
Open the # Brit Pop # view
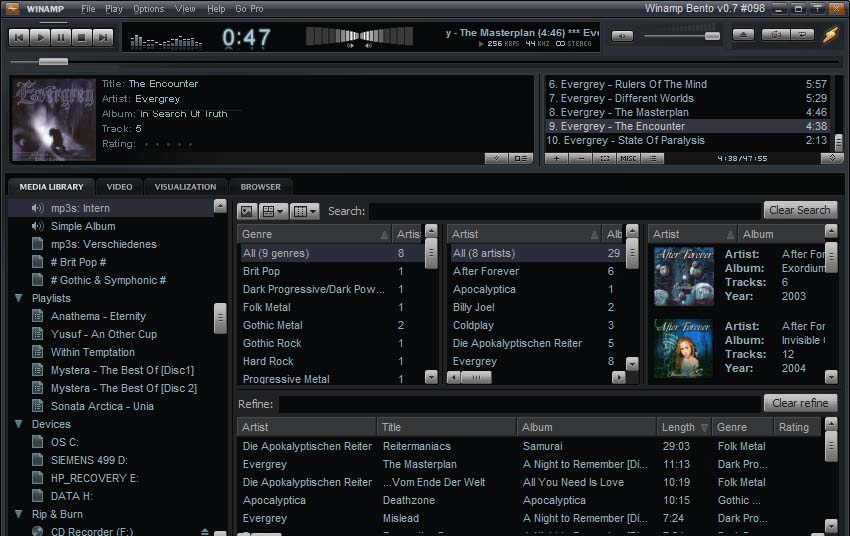tap(79, 262)
